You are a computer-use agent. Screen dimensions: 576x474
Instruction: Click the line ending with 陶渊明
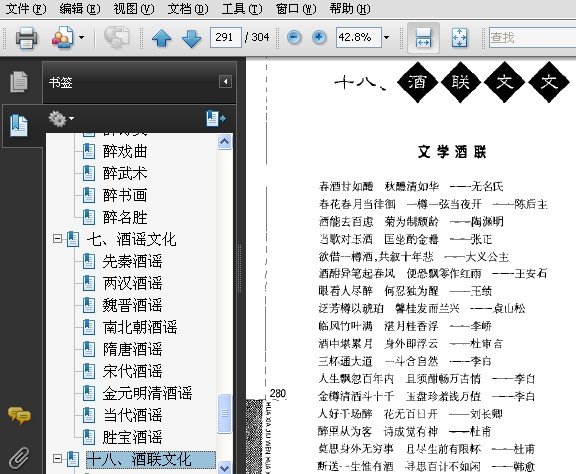pyautogui.click(x=411, y=222)
